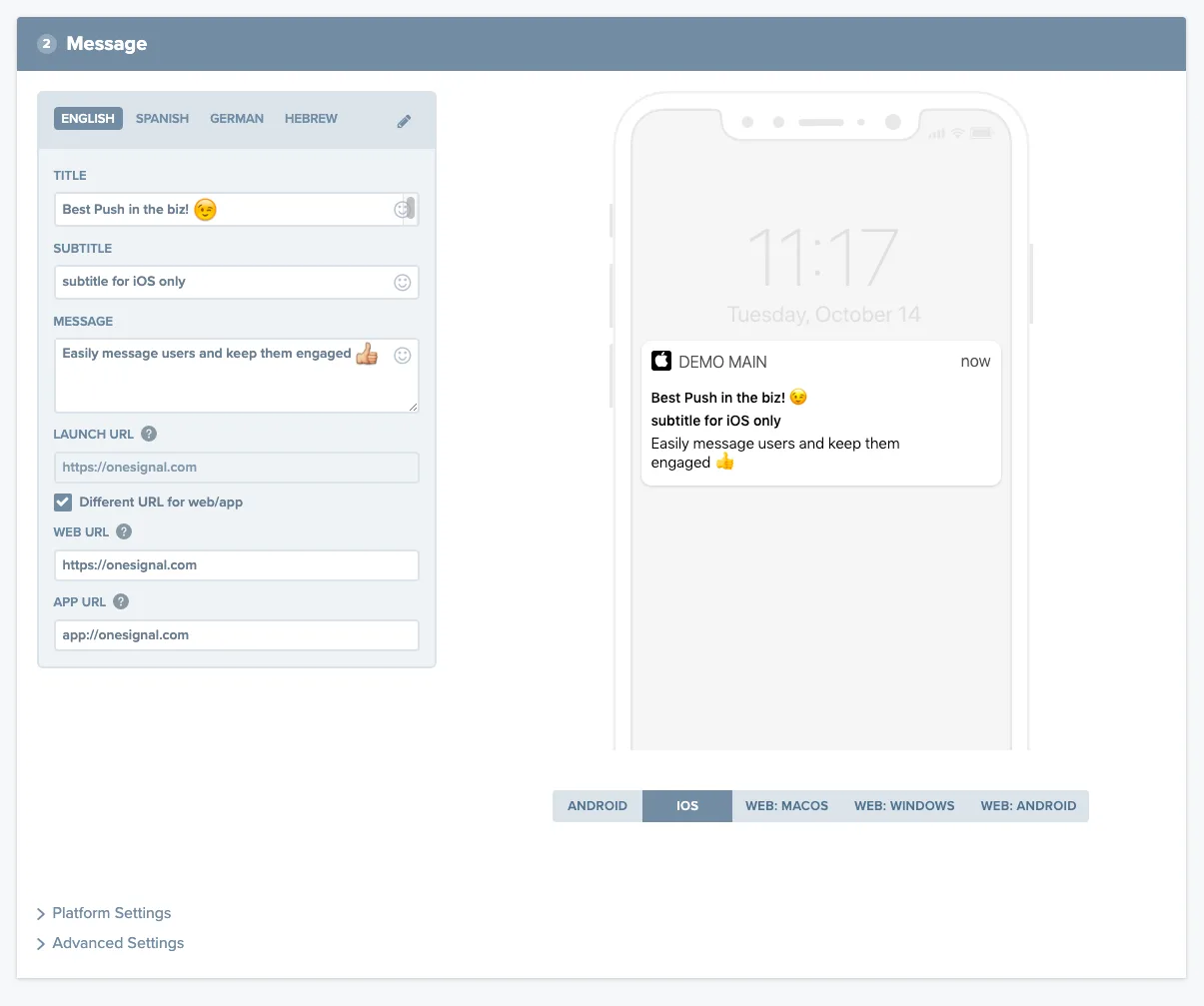Open the emoji picker for the Subtitle field
Image resolution: width=1204 pixels, height=1006 pixels.
coord(403,282)
